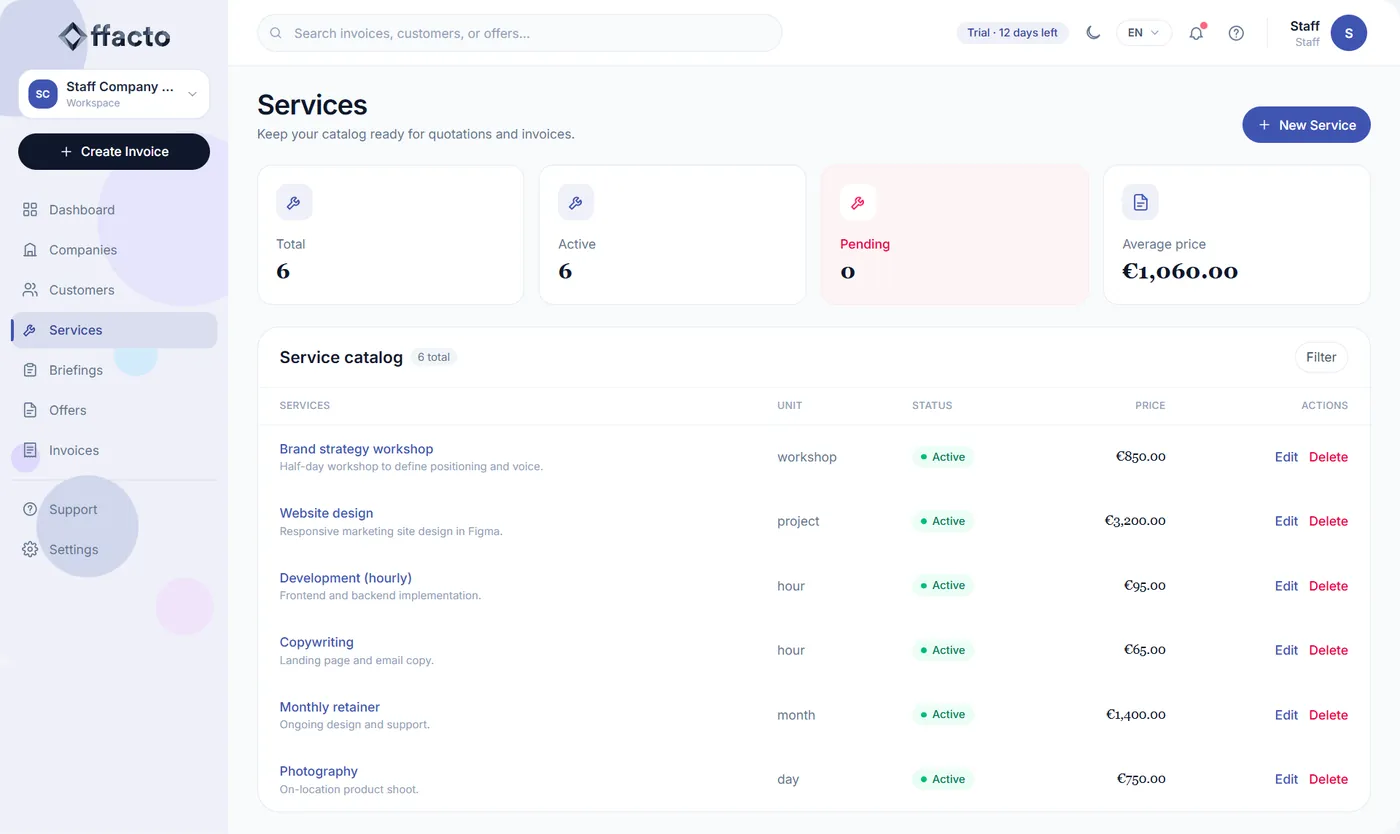
Task: Click the SC workspace avatar badge
Action: click(x=43, y=94)
